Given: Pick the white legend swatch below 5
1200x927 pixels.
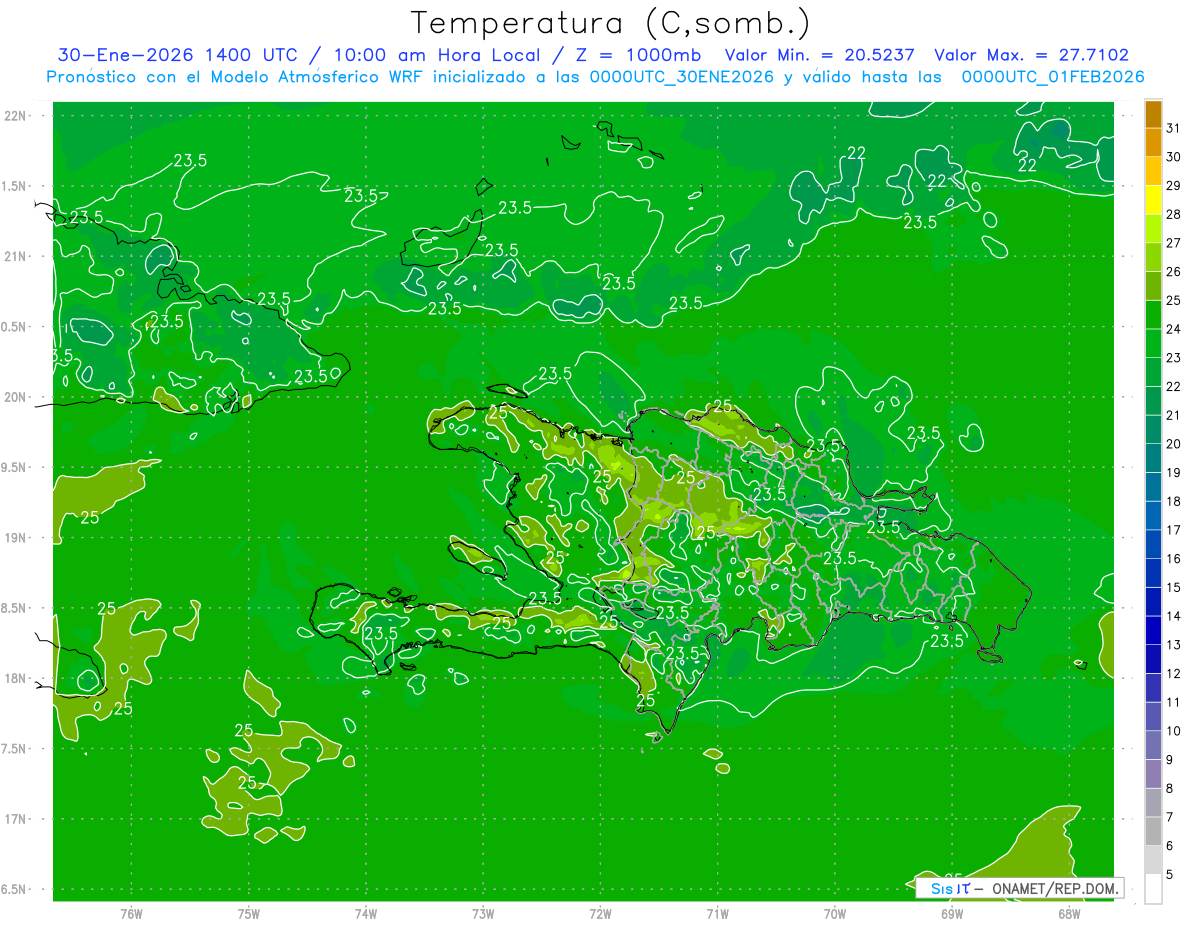Looking at the screenshot, I should point(1153,889).
